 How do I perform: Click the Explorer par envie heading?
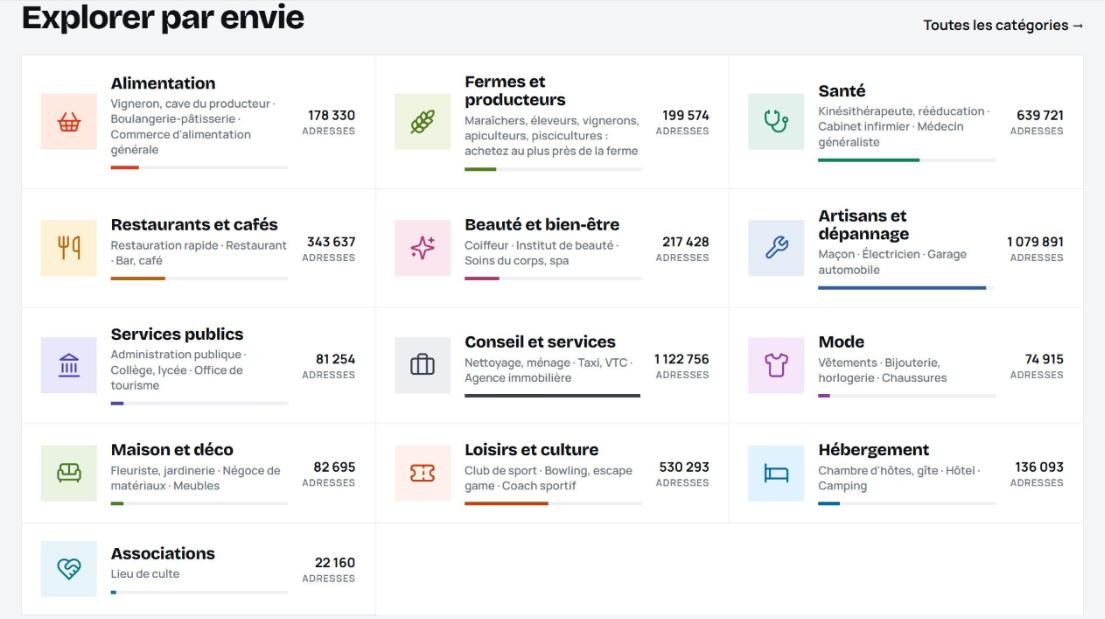pyautogui.click(x=163, y=18)
